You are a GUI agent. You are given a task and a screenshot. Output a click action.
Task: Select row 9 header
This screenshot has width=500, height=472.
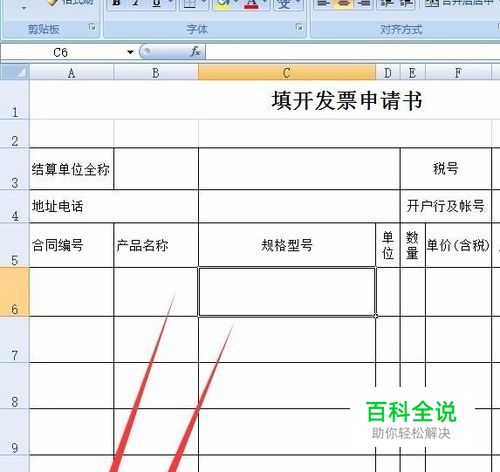click(15, 432)
